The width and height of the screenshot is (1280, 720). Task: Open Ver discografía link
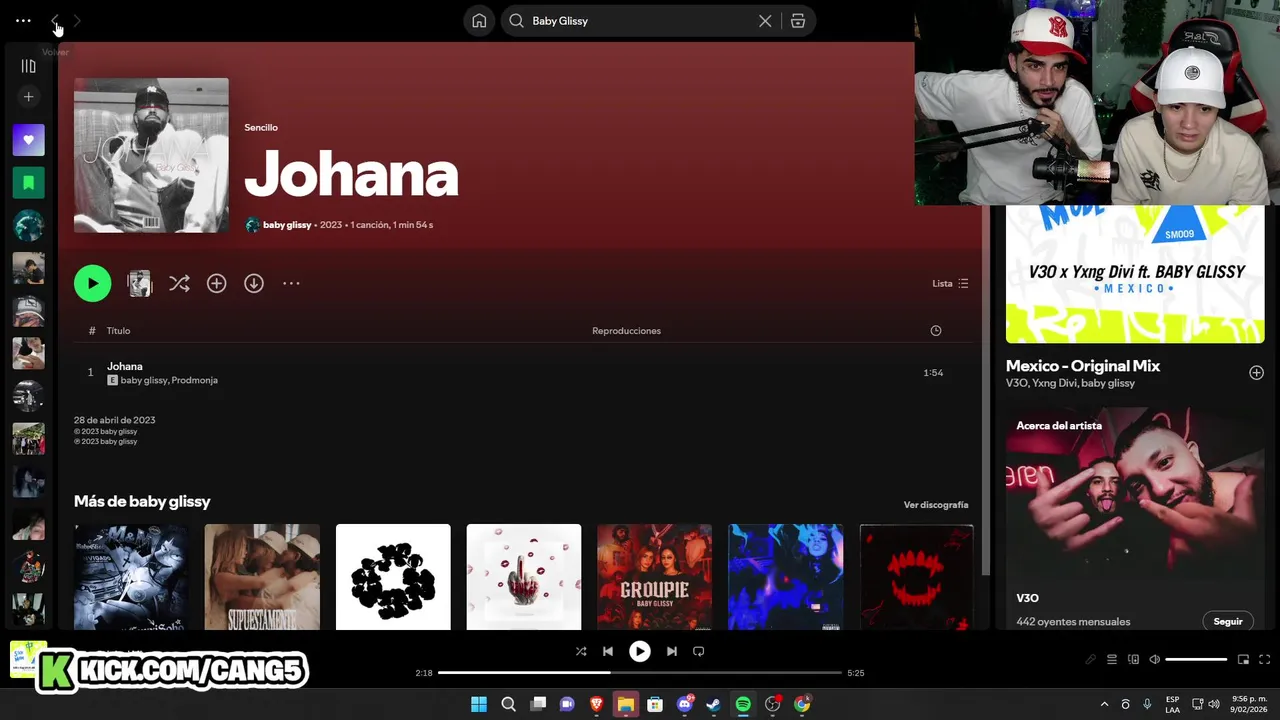pos(936,505)
